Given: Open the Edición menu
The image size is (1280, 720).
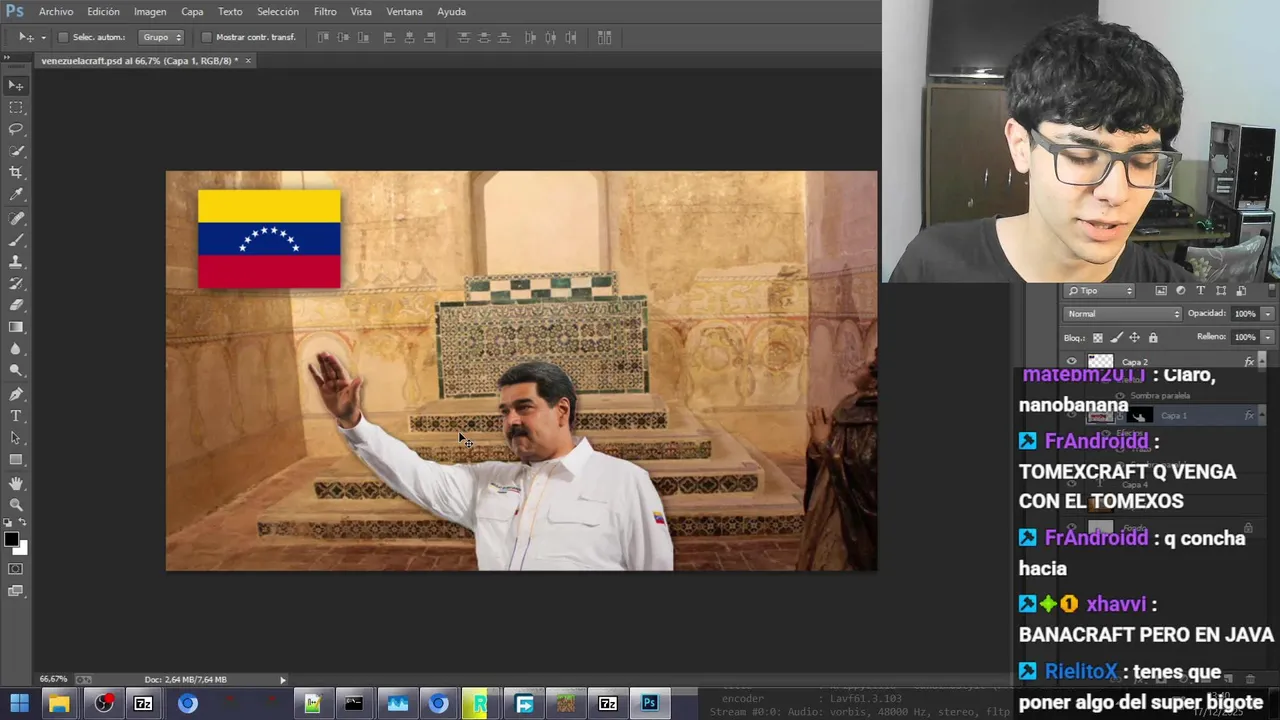Looking at the screenshot, I should click(x=103, y=11).
